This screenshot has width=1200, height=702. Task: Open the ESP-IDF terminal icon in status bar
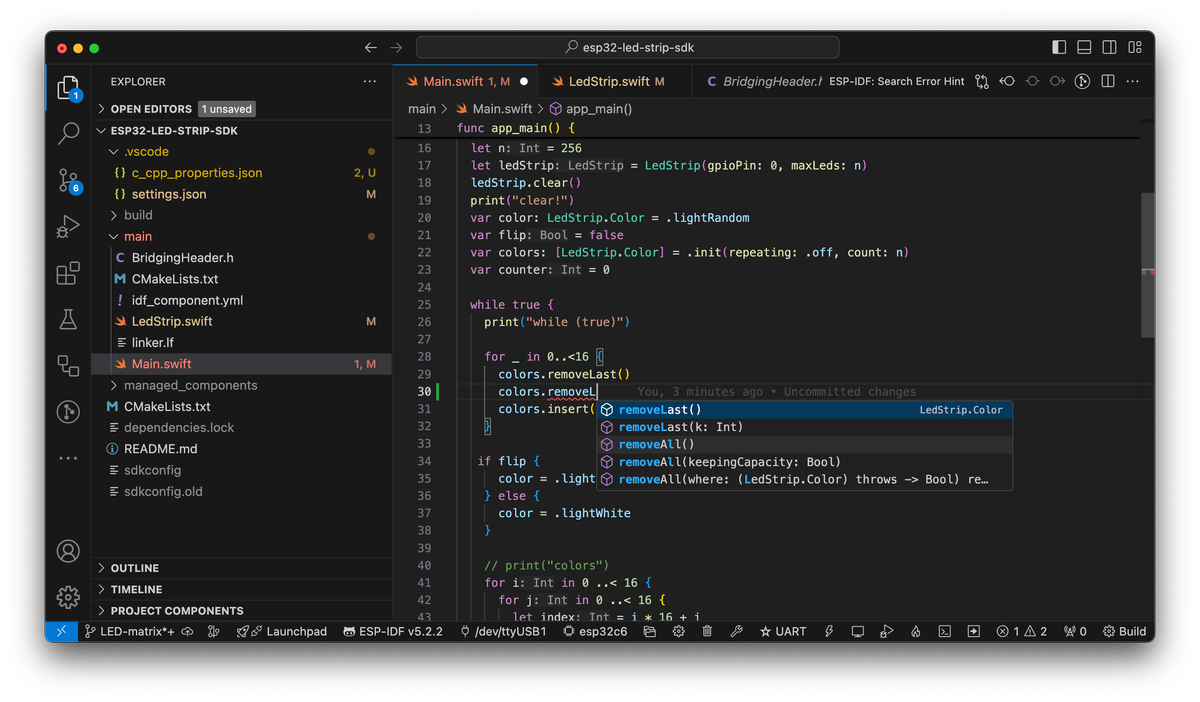pos(943,631)
